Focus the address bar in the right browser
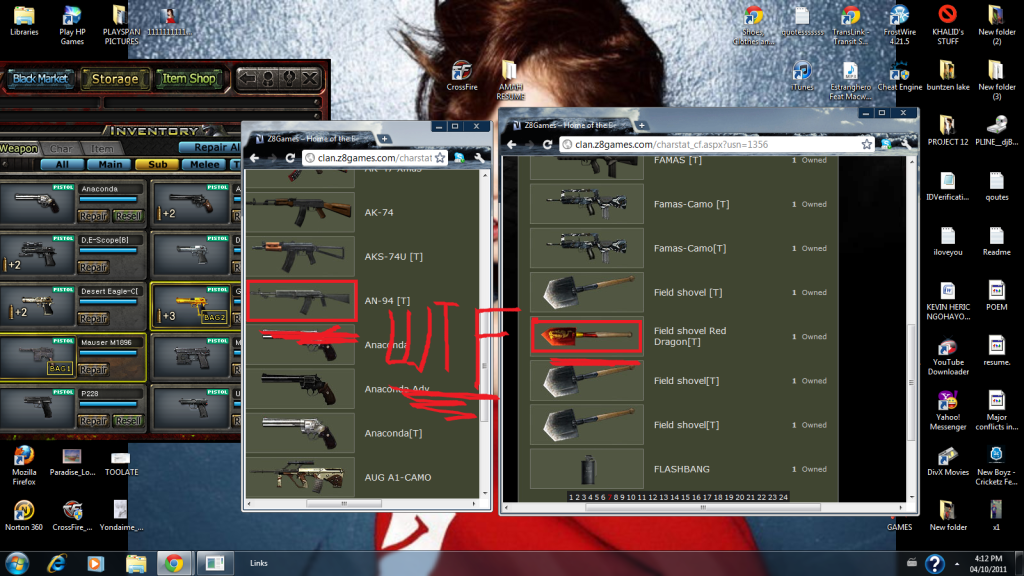 700,144
